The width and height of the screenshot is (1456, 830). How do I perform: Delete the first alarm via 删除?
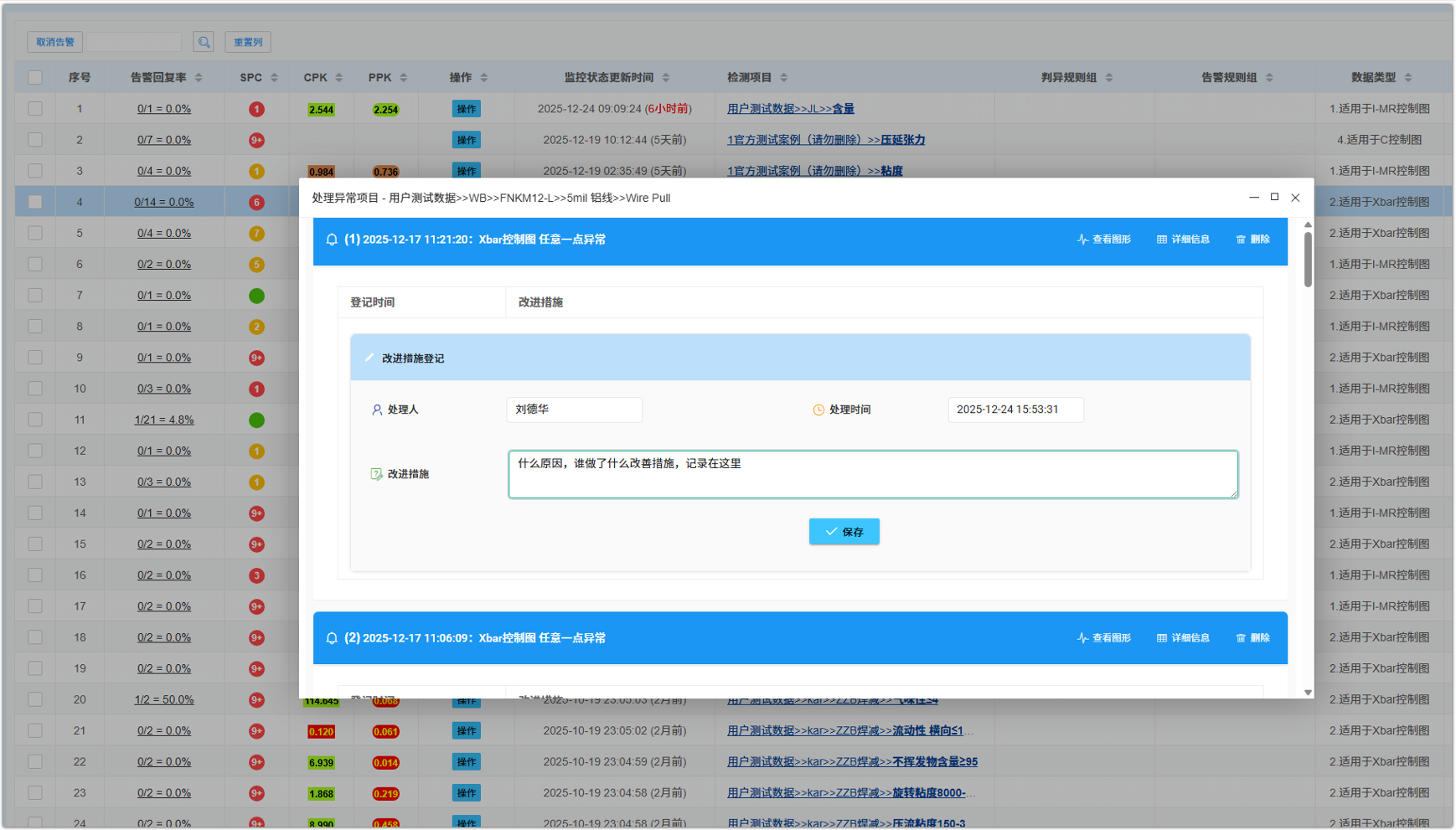1252,240
